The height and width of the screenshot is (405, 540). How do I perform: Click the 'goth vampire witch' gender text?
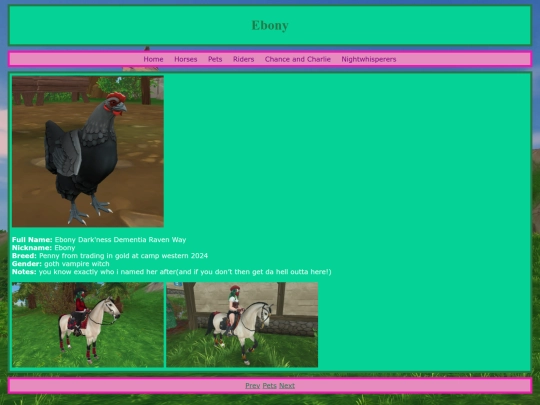click(77, 264)
